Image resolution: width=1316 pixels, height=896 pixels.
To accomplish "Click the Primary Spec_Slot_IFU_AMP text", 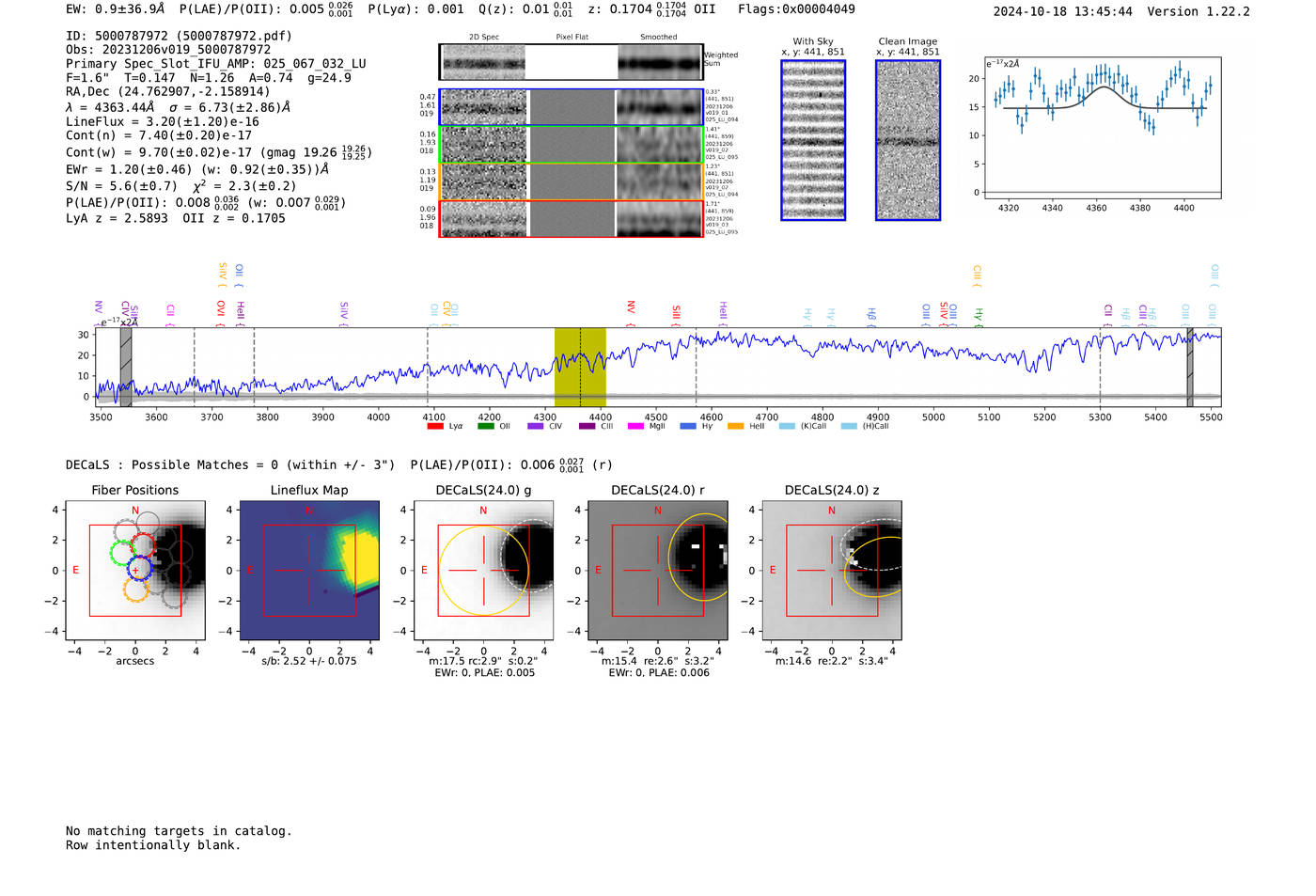I will 216,64.
